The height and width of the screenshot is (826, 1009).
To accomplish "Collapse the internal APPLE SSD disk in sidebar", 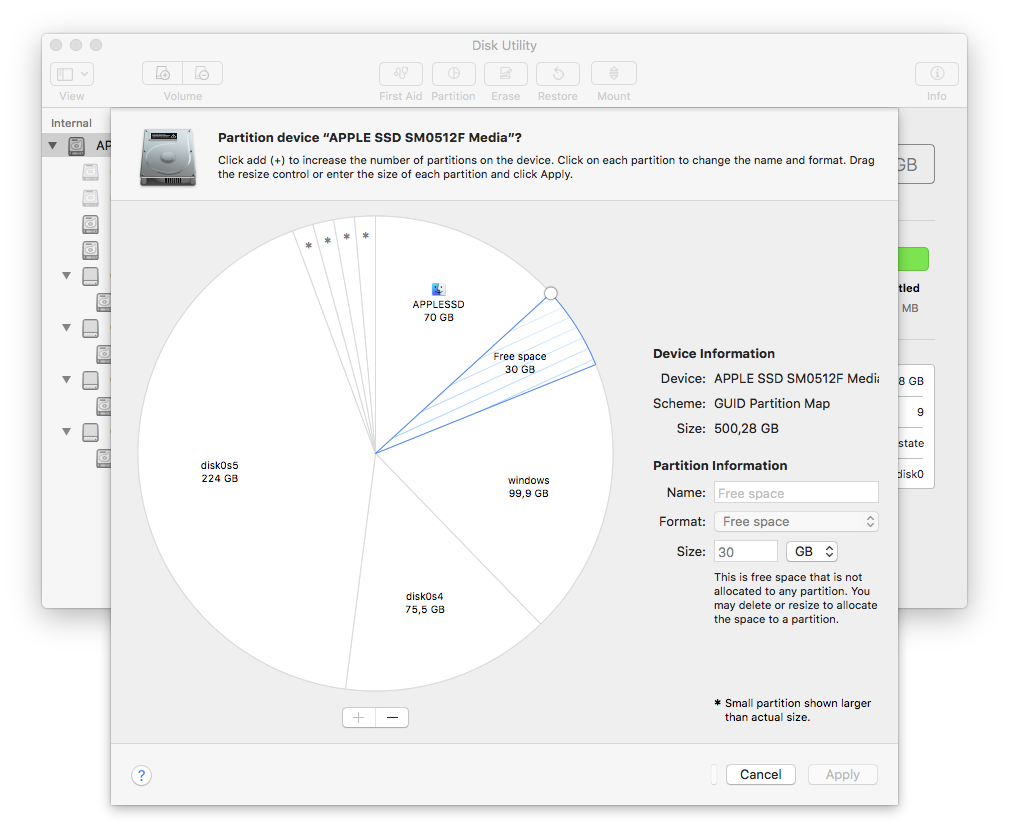I will pos(53,146).
